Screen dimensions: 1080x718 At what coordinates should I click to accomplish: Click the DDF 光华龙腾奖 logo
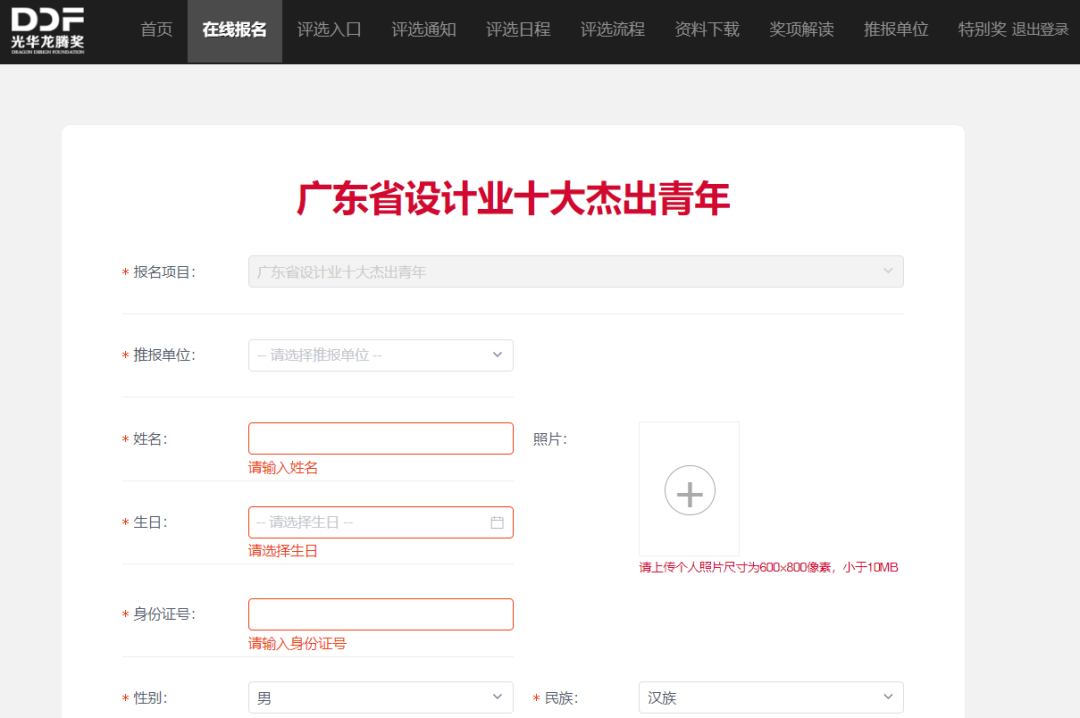coord(48,31)
